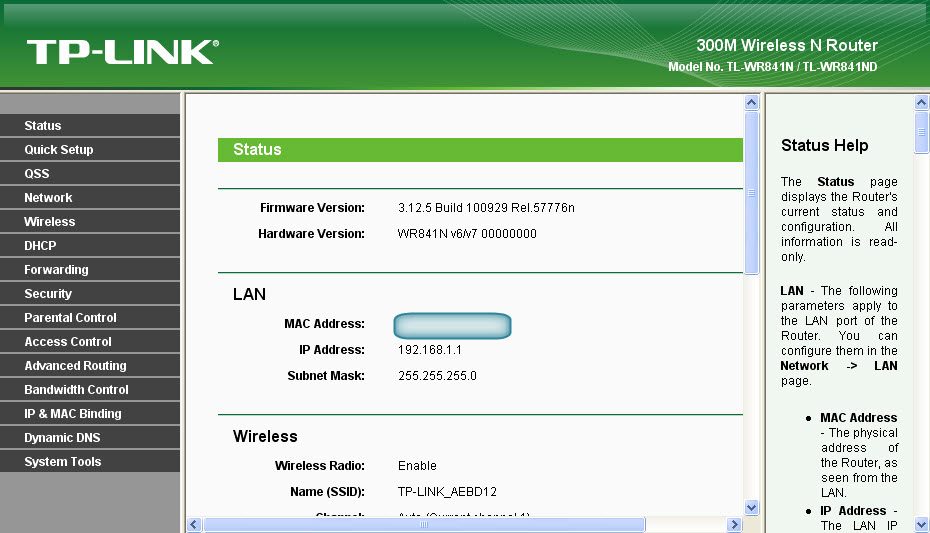Select IP & MAC Binding
This screenshot has width=930, height=533.
73,414
